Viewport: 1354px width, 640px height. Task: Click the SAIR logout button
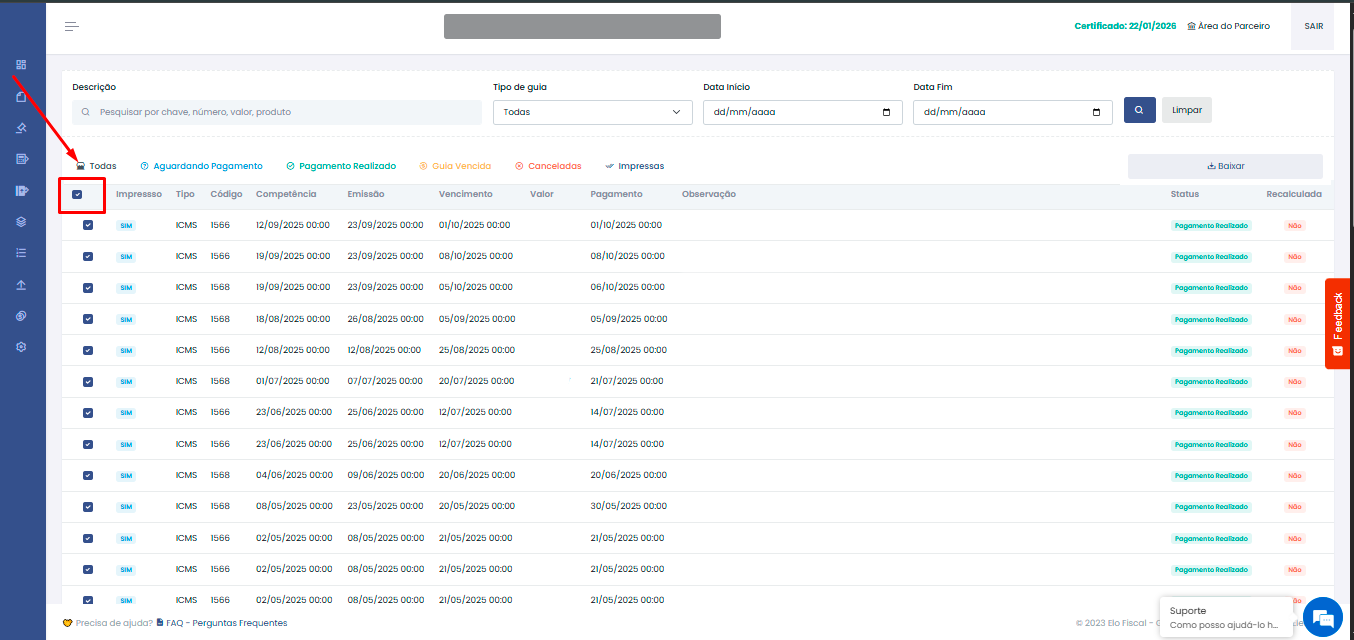(x=1313, y=26)
